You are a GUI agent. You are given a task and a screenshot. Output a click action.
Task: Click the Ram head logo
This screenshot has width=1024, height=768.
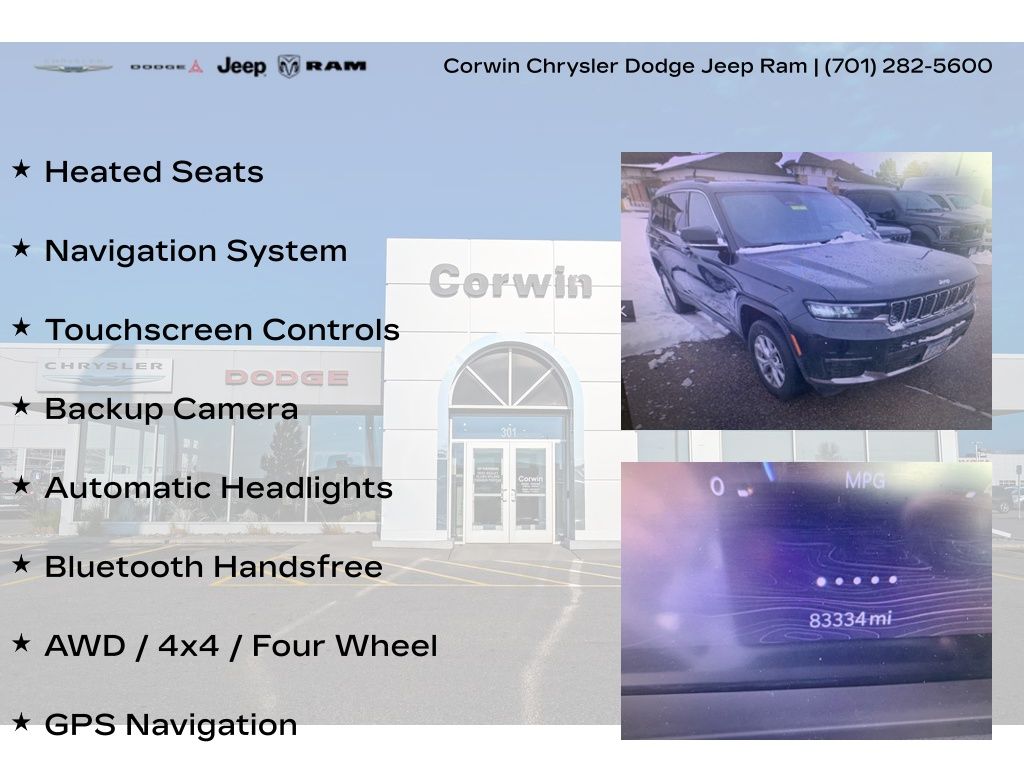(x=289, y=67)
